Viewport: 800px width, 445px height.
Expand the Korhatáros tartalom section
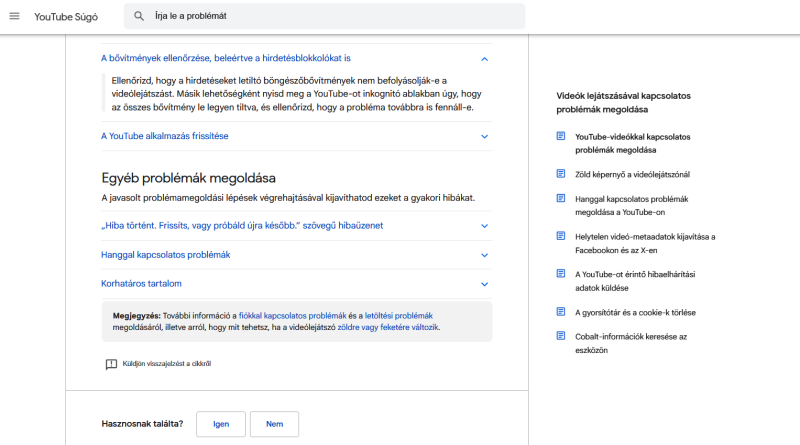296,284
